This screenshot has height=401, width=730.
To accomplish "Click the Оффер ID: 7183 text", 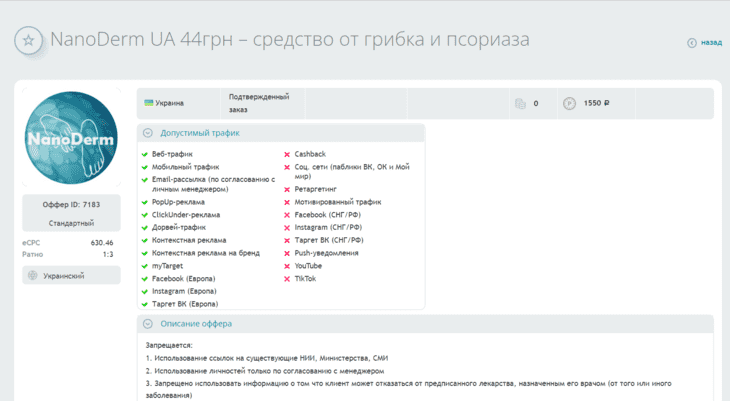I will click(x=71, y=204).
